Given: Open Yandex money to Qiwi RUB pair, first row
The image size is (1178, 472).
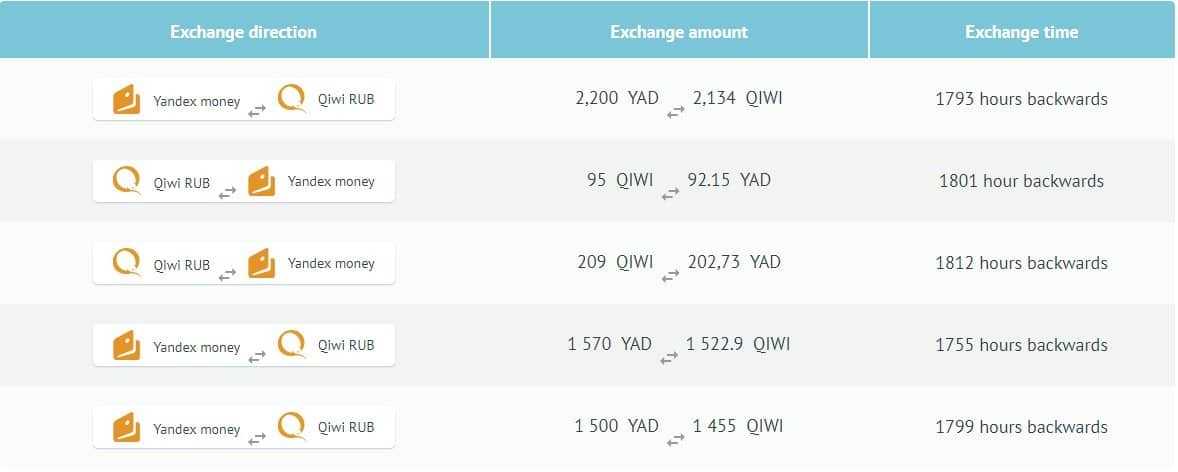Looking at the screenshot, I should pos(243,99).
